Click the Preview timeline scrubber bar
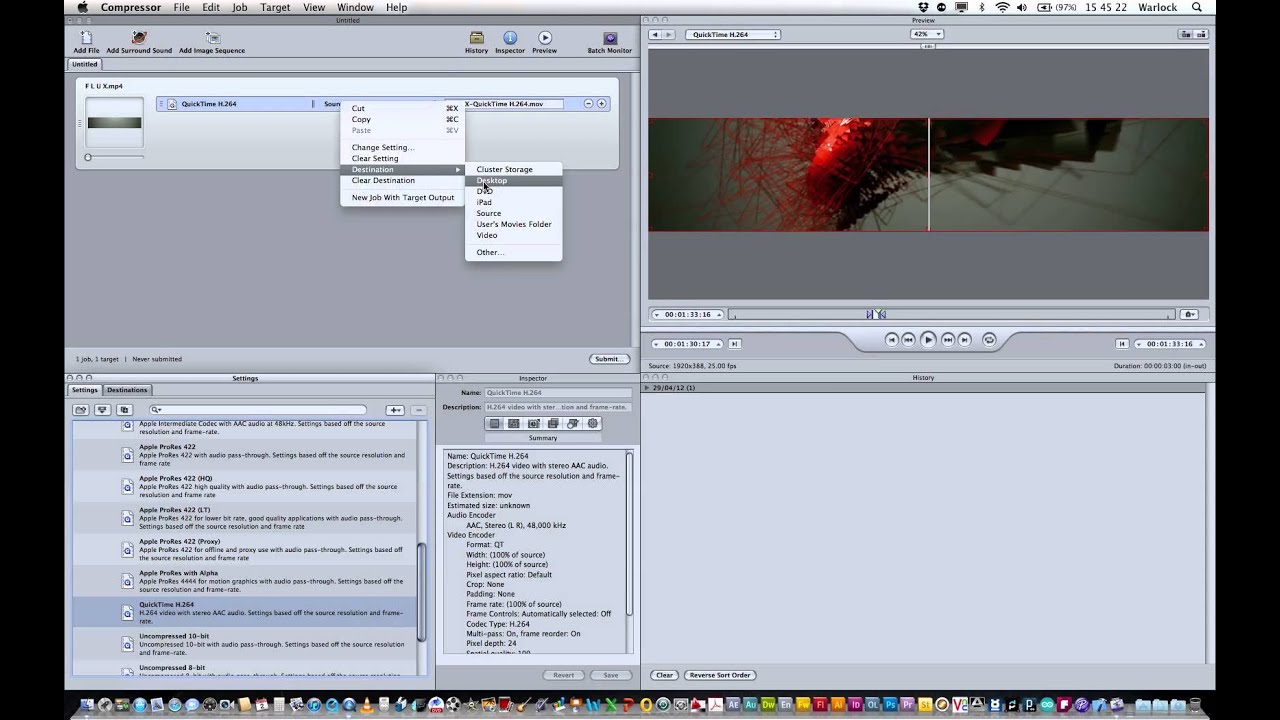1280x720 pixels. pos(952,314)
